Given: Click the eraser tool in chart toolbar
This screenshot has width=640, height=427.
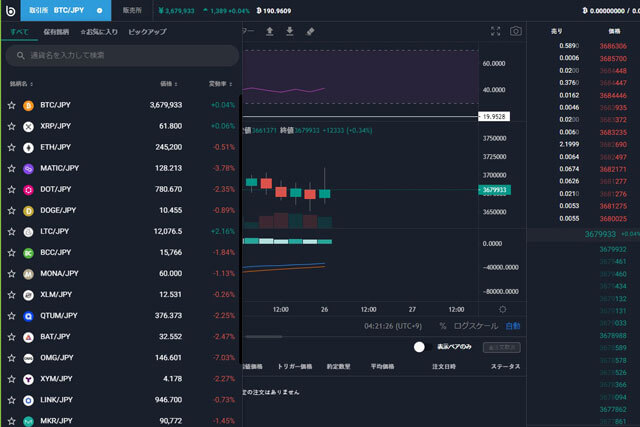Looking at the screenshot, I should click(310, 31).
